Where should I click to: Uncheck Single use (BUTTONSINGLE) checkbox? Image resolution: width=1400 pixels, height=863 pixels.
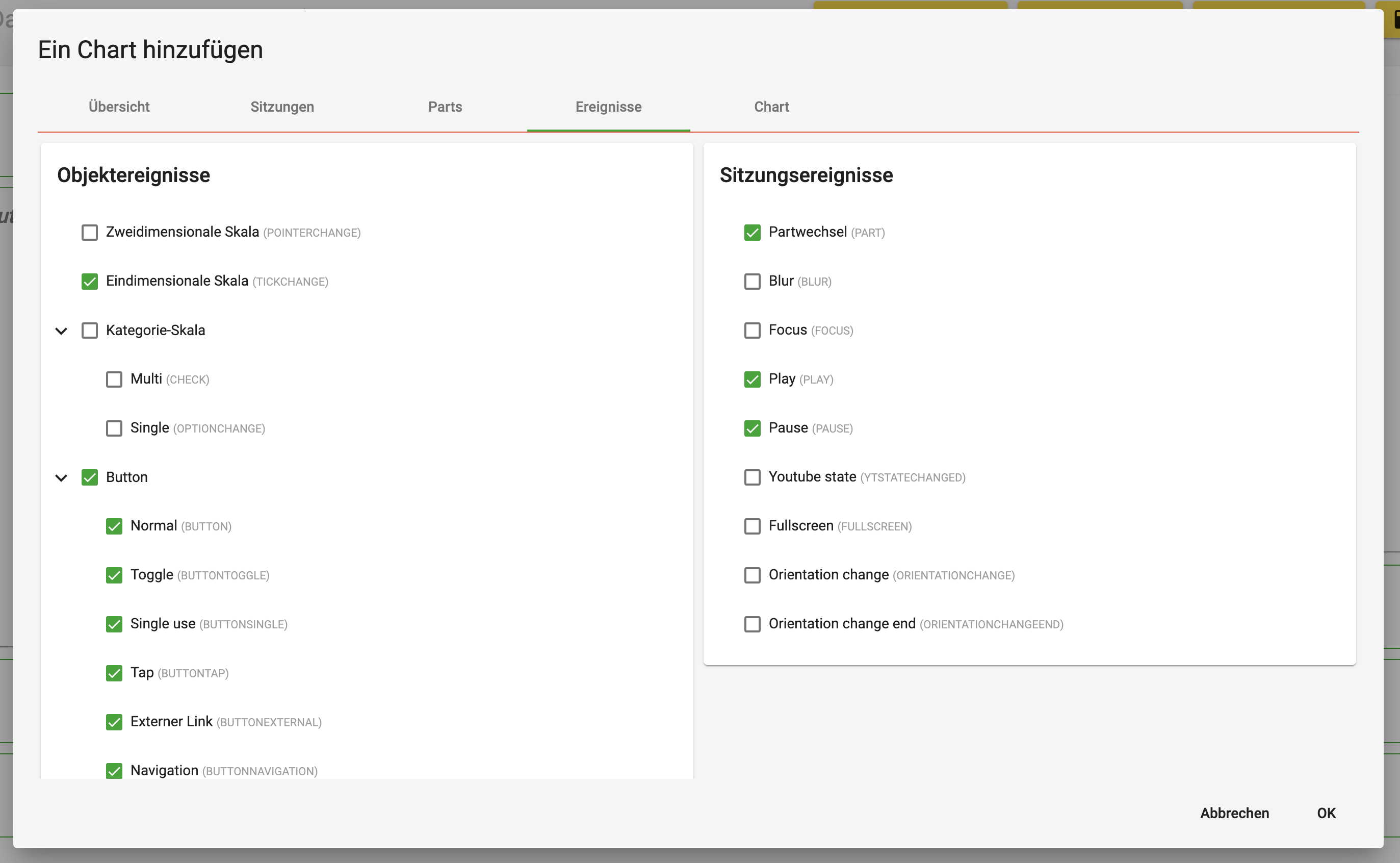click(x=114, y=624)
